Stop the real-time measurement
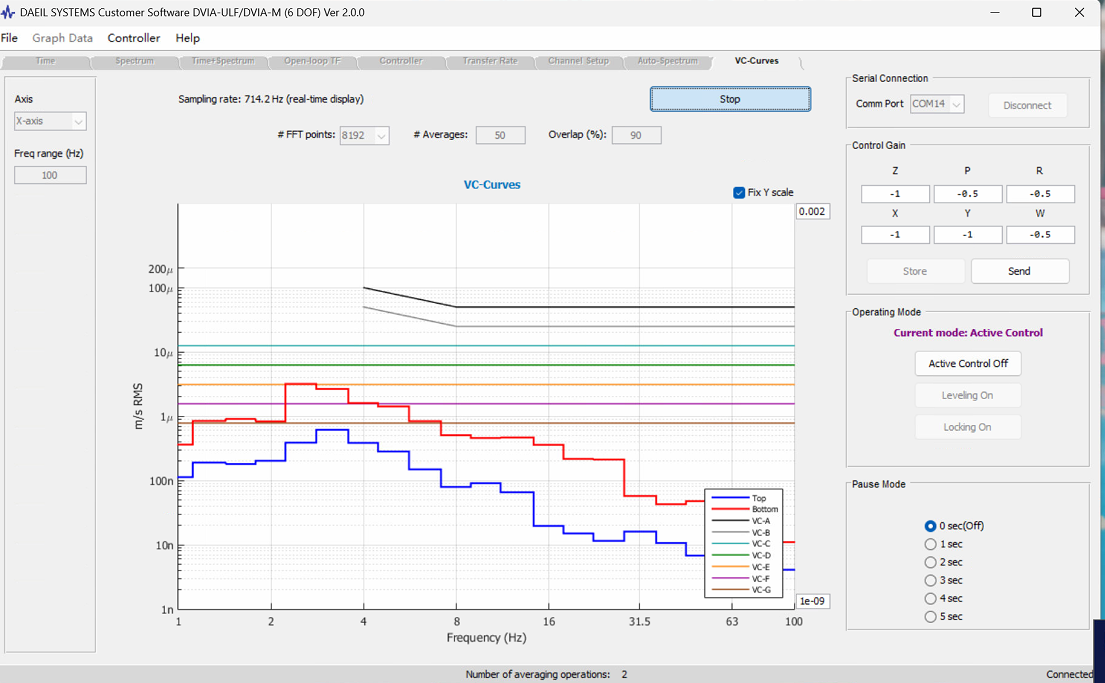The image size is (1105, 683). (x=730, y=99)
